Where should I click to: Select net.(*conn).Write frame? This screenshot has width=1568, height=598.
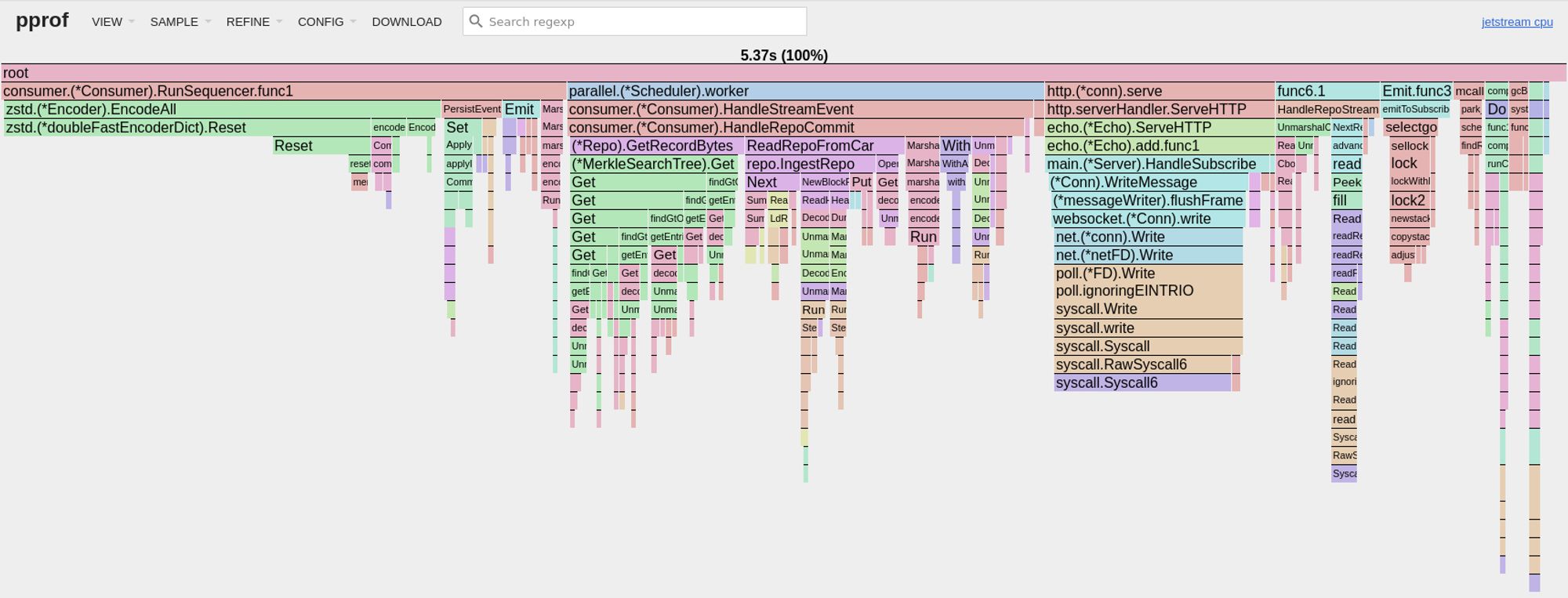coord(1149,237)
